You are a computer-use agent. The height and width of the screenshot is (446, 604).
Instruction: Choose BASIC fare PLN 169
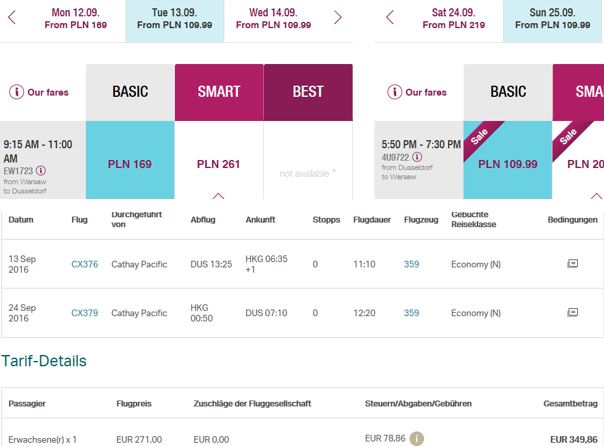pyautogui.click(x=130, y=160)
